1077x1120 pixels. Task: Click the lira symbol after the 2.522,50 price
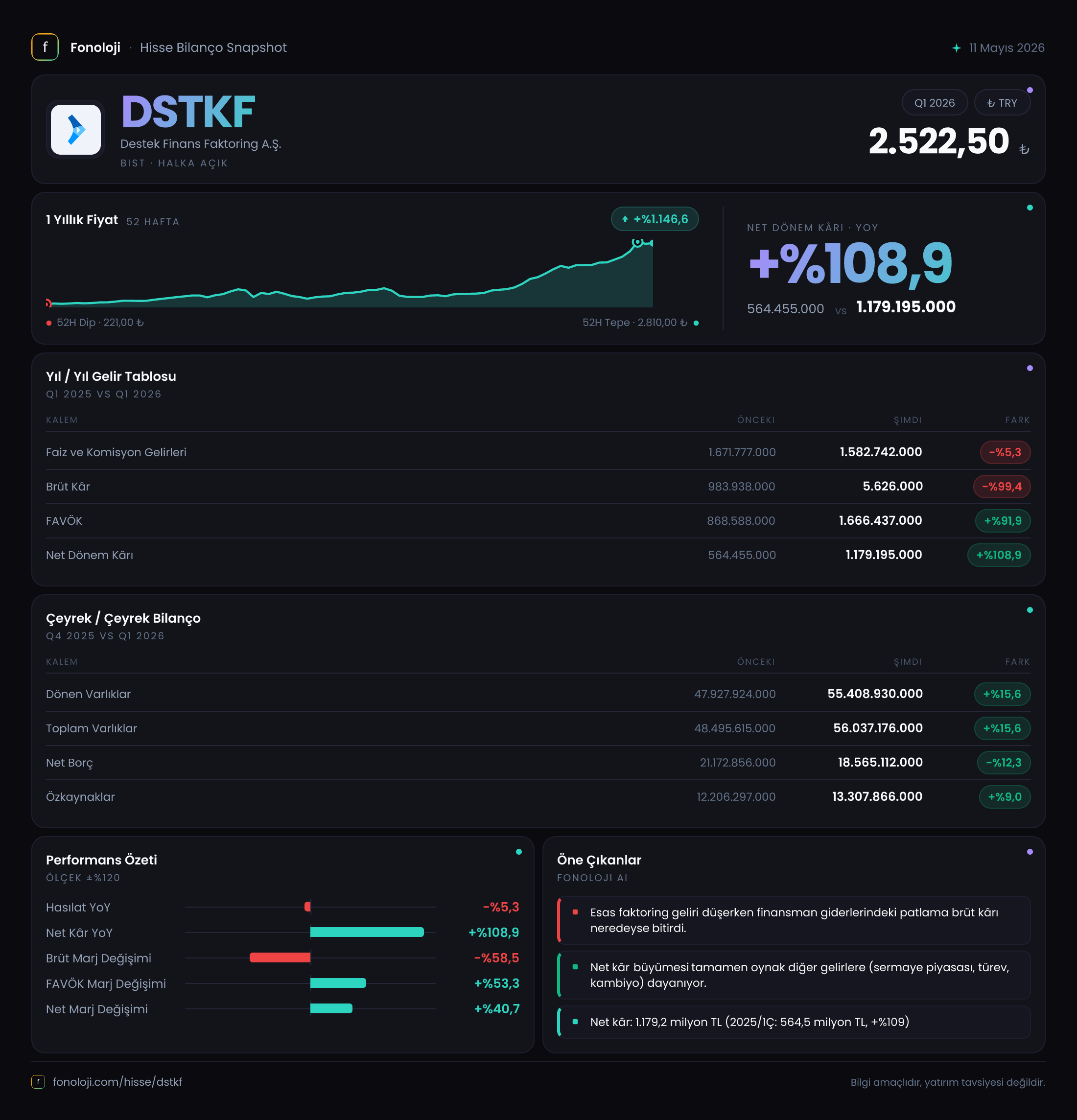click(x=1025, y=149)
